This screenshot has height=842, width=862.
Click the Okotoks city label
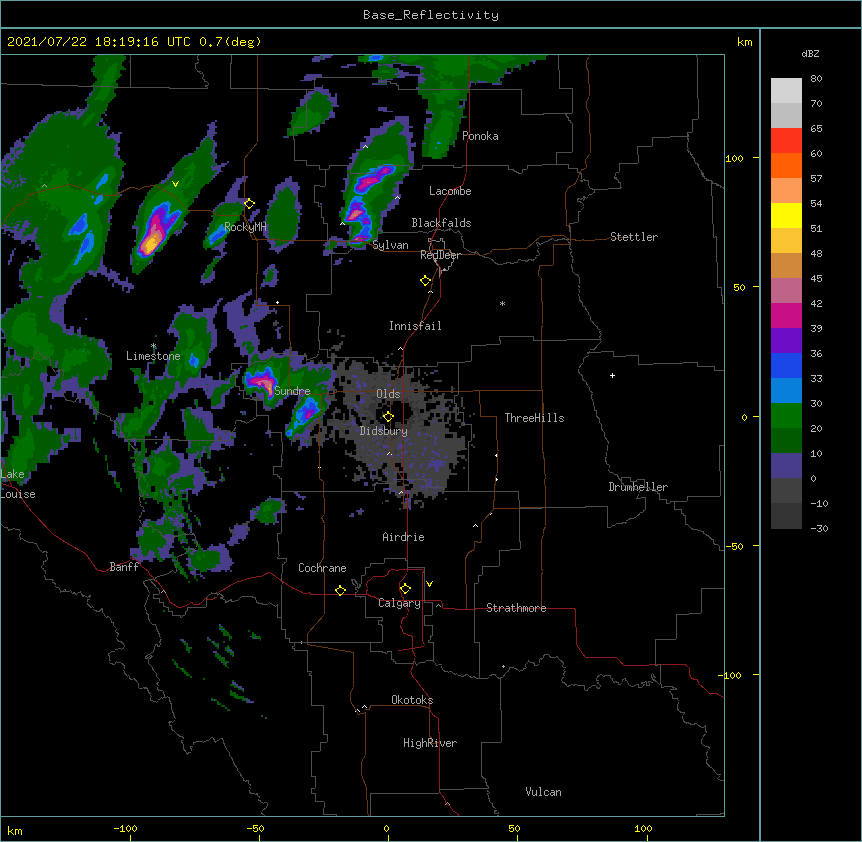(x=412, y=700)
